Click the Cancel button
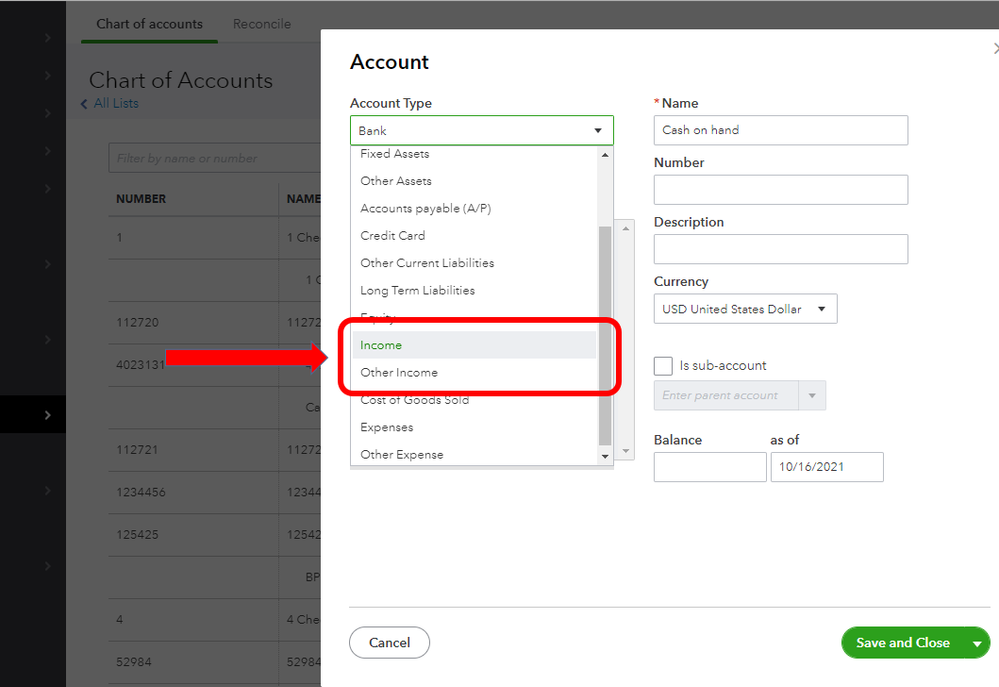Viewport: 999px width, 687px height. coord(389,643)
